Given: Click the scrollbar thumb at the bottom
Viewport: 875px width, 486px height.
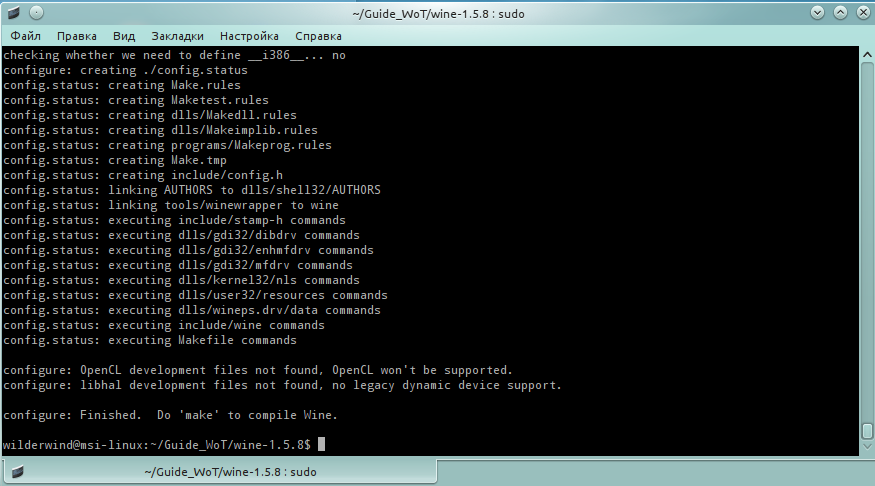Looking at the screenshot, I should point(866,431).
